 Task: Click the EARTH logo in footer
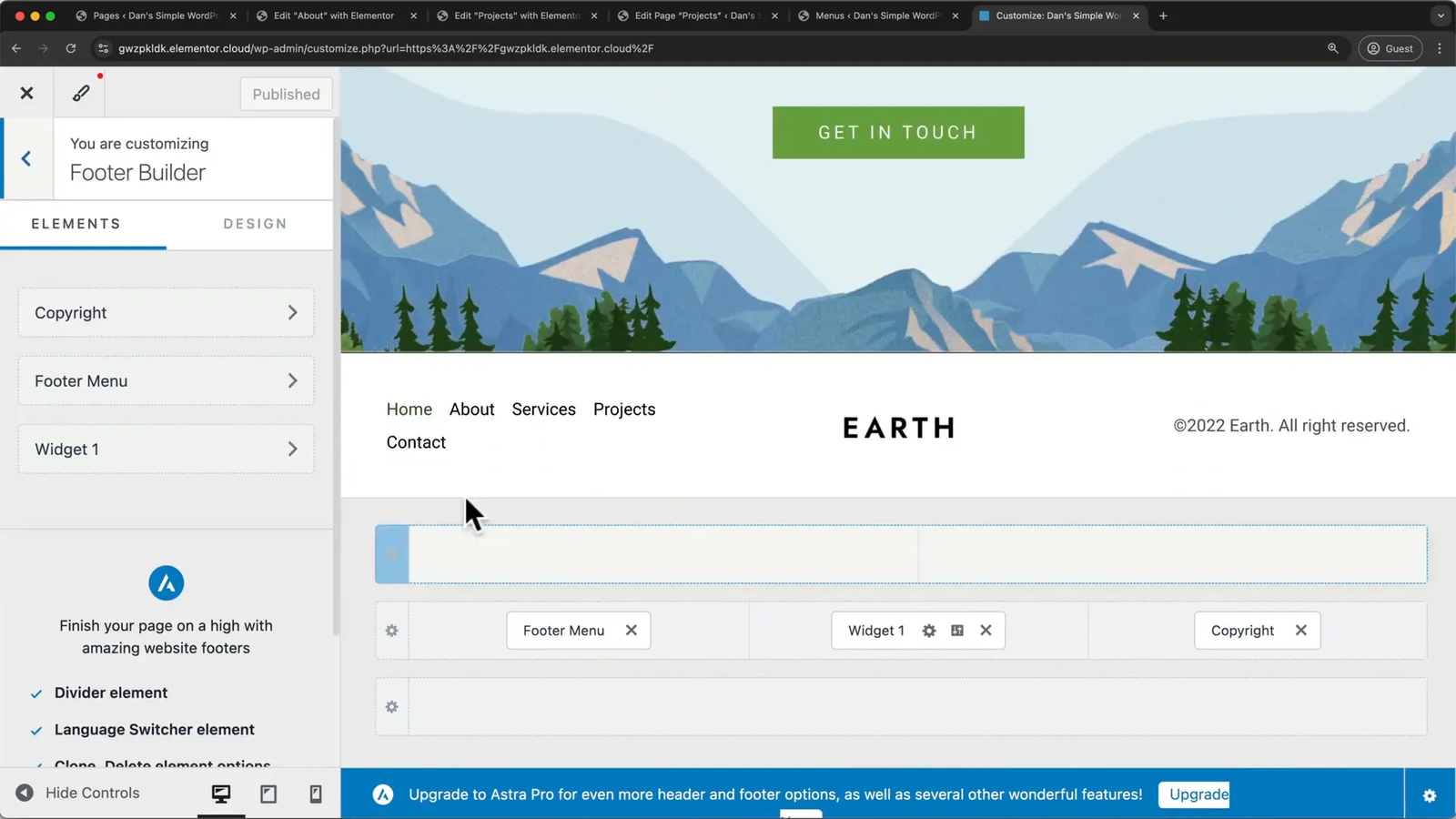click(898, 428)
